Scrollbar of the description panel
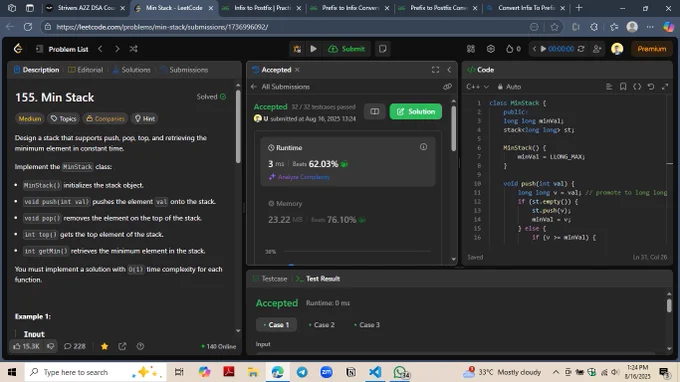 pos(238,126)
